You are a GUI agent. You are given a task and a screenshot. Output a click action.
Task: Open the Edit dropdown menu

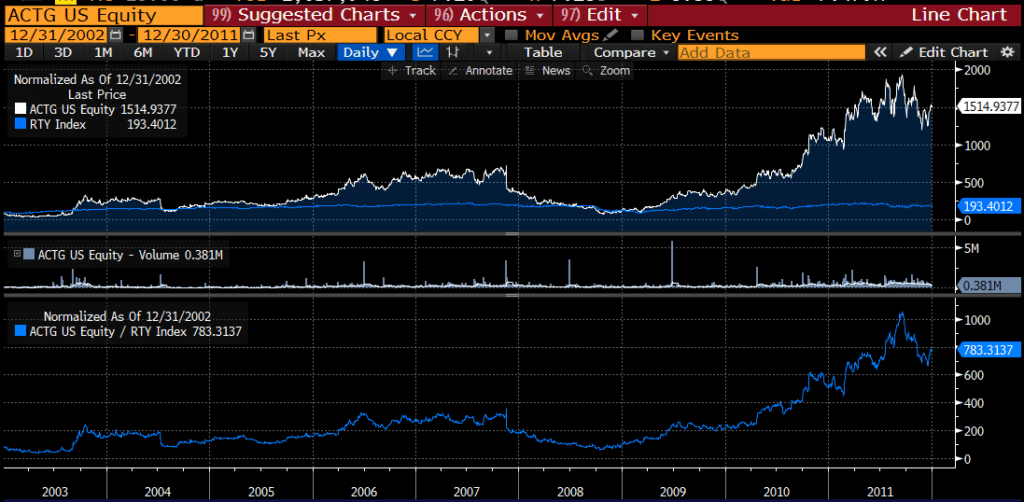pyautogui.click(x=600, y=14)
